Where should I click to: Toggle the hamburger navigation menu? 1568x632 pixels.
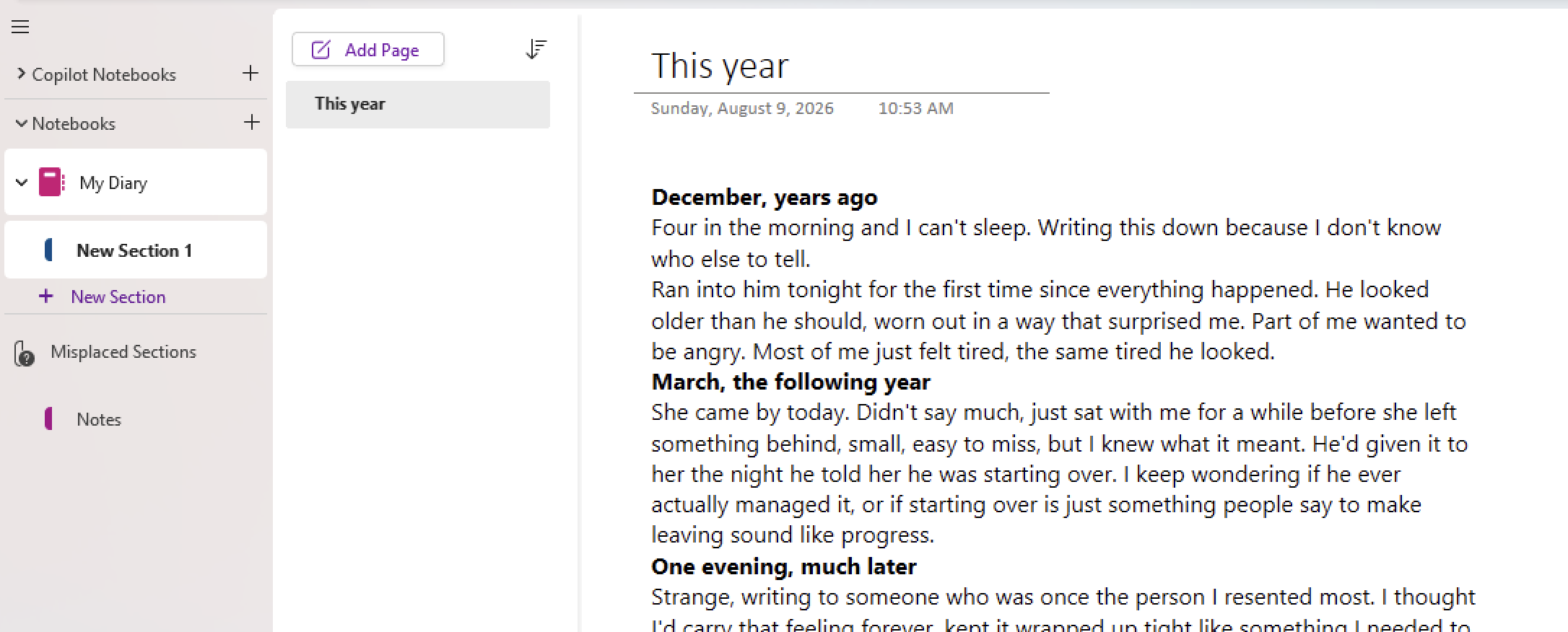(x=20, y=27)
